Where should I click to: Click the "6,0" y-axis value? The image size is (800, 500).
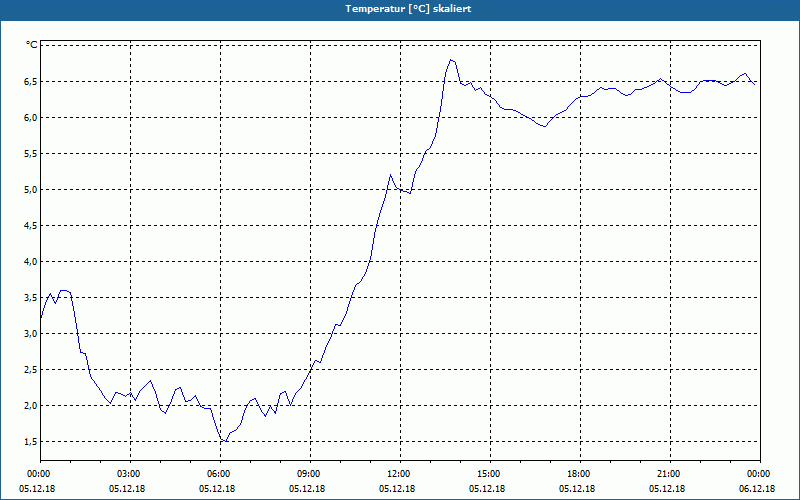click(x=30, y=118)
